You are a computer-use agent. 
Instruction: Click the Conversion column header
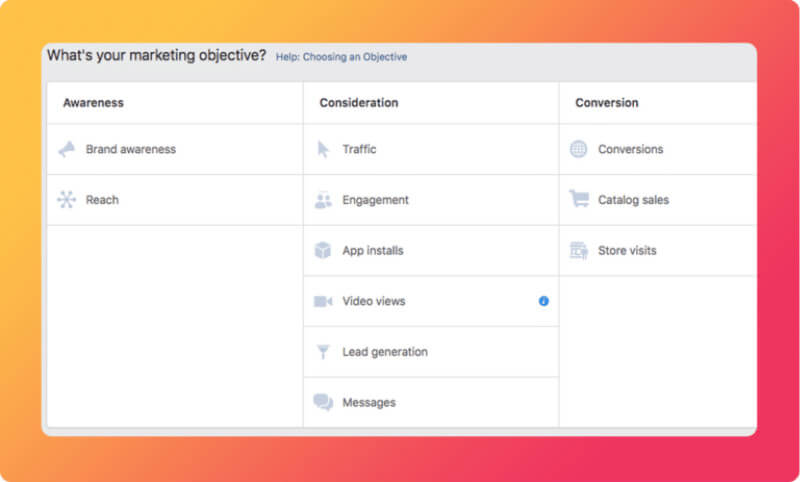[x=607, y=103]
